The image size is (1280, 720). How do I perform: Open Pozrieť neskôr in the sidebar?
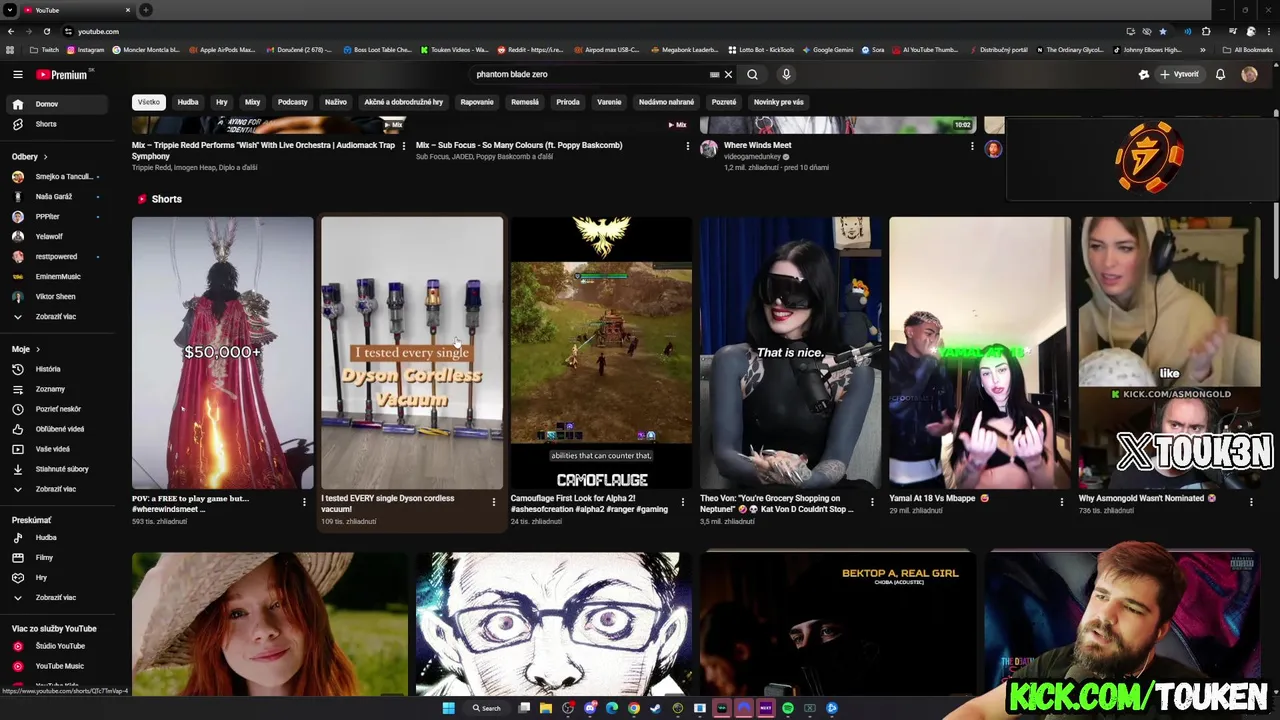[58, 409]
